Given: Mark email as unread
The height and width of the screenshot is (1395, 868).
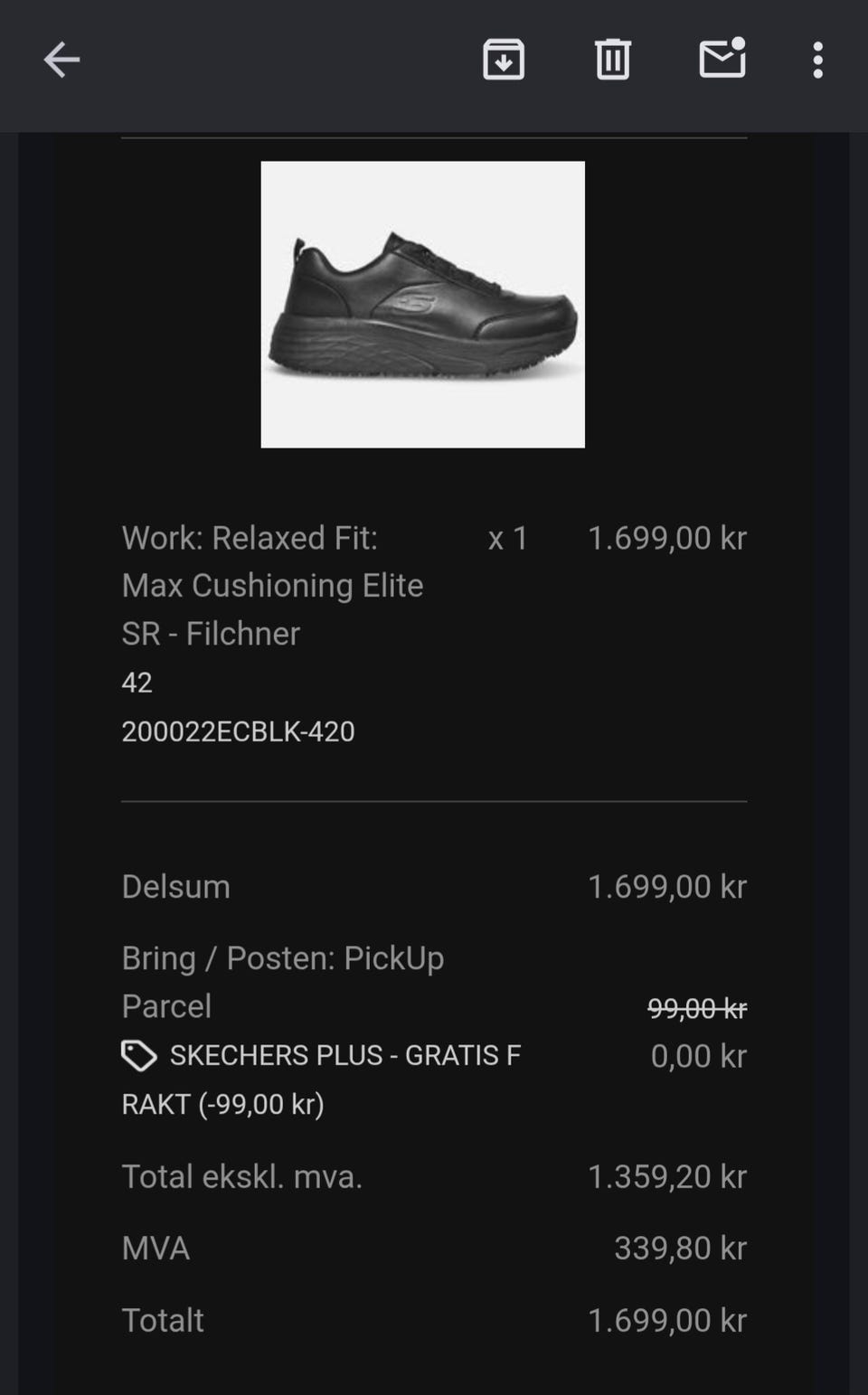Looking at the screenshot, I should [x=722, y=59].
